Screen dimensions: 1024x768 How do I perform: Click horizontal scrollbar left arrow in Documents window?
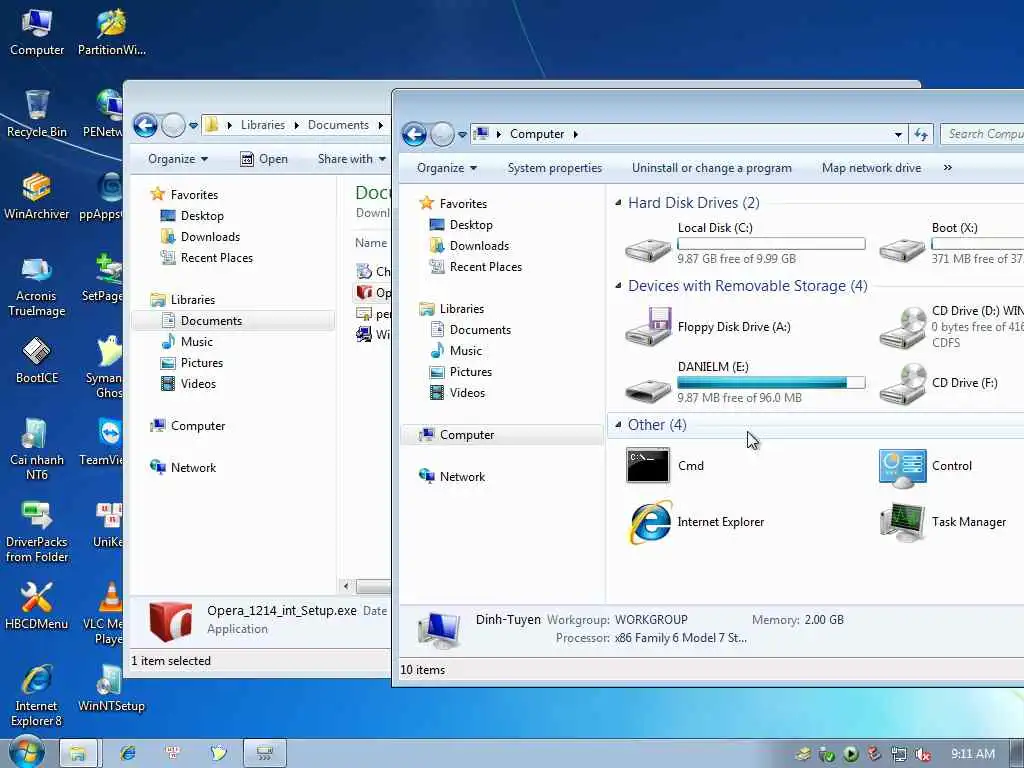[346, 586]
